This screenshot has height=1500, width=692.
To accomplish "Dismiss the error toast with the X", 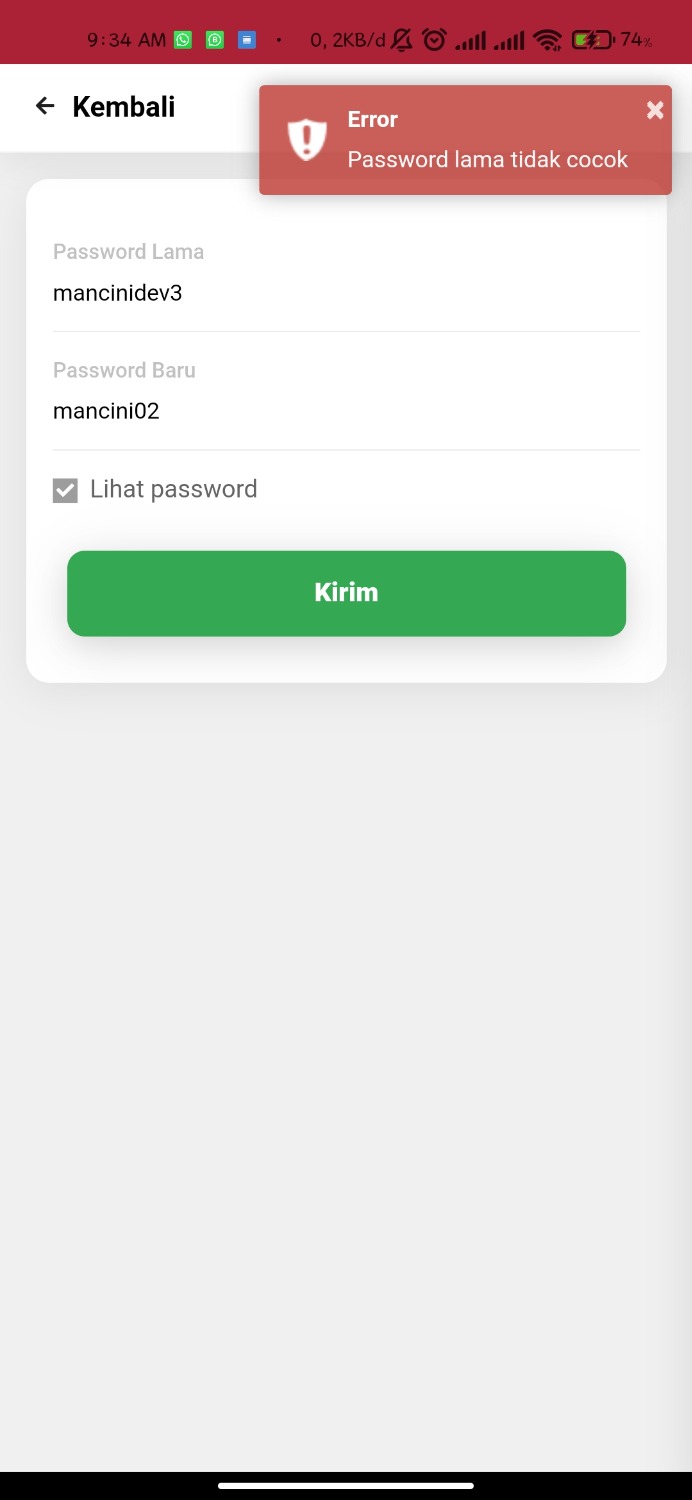I will tap(655, 110).
